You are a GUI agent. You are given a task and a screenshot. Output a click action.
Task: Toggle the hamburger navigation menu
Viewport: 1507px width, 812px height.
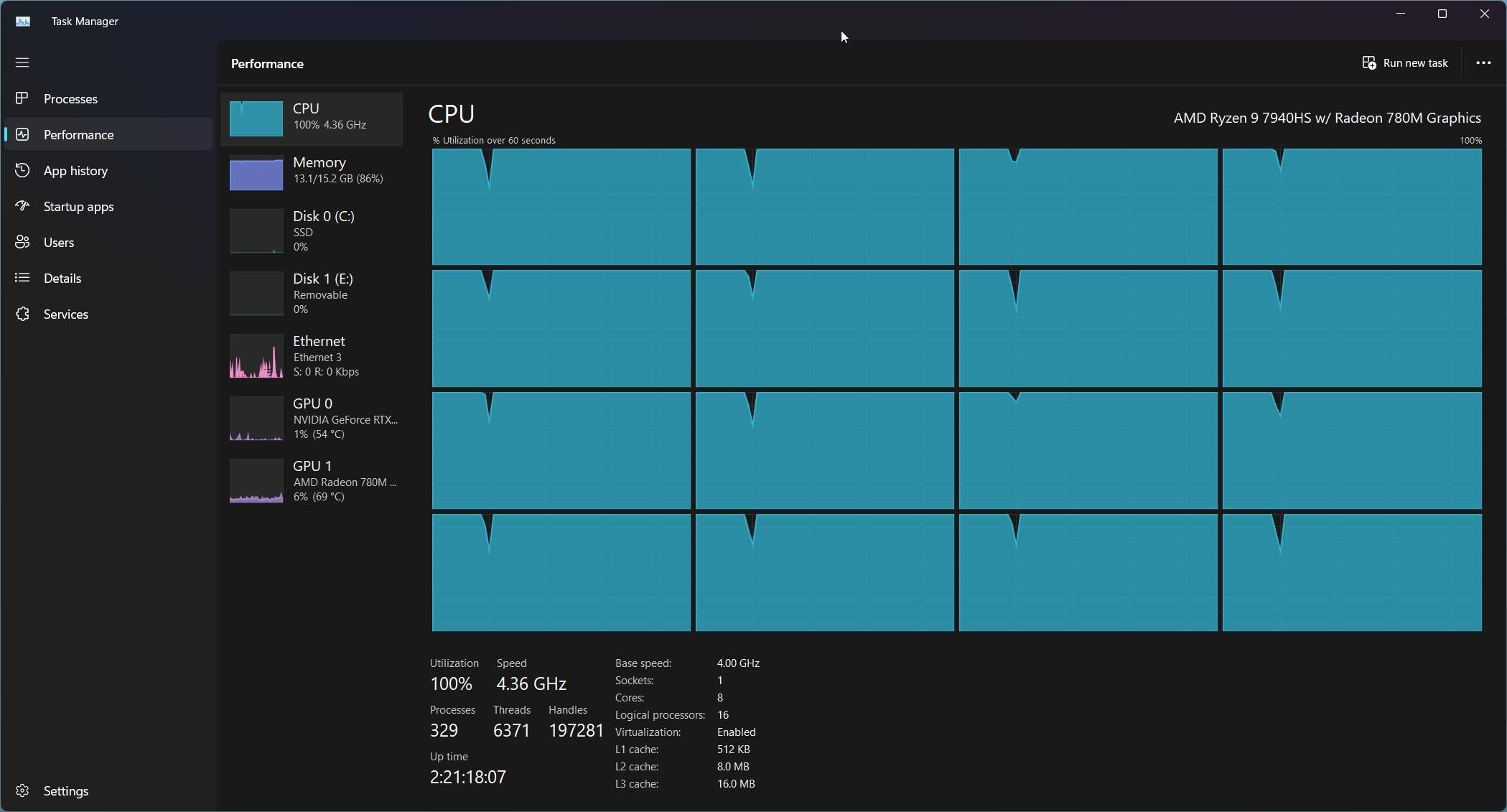22,63
